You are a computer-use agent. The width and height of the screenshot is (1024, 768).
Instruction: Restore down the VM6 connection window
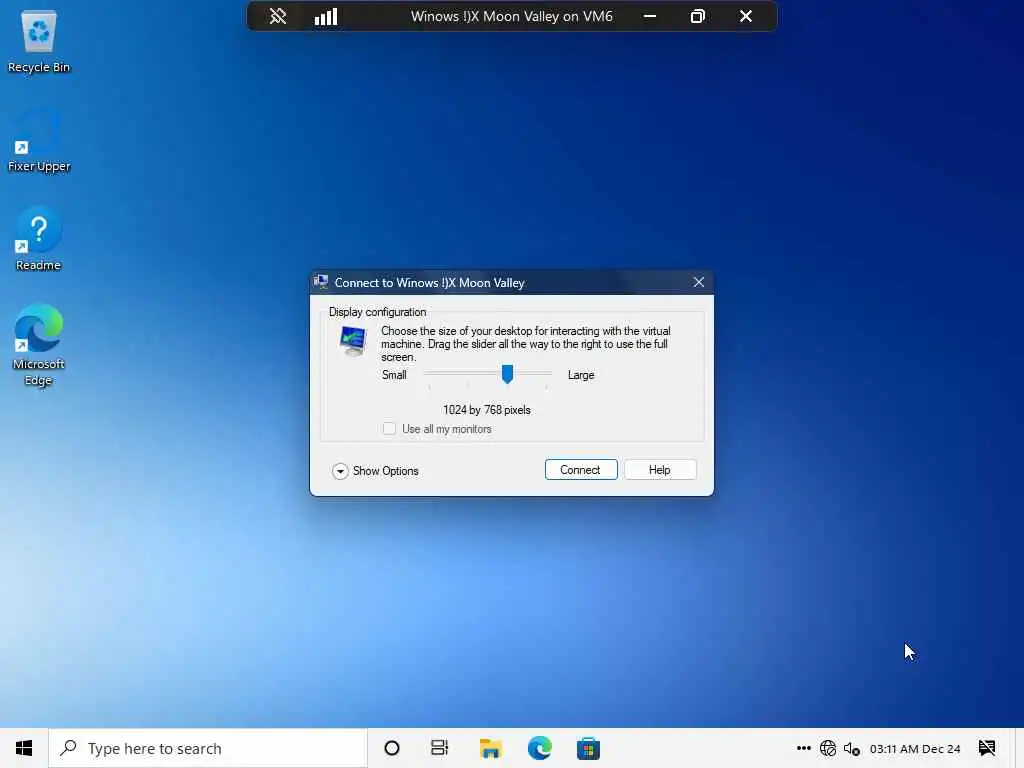pos(697,16)
